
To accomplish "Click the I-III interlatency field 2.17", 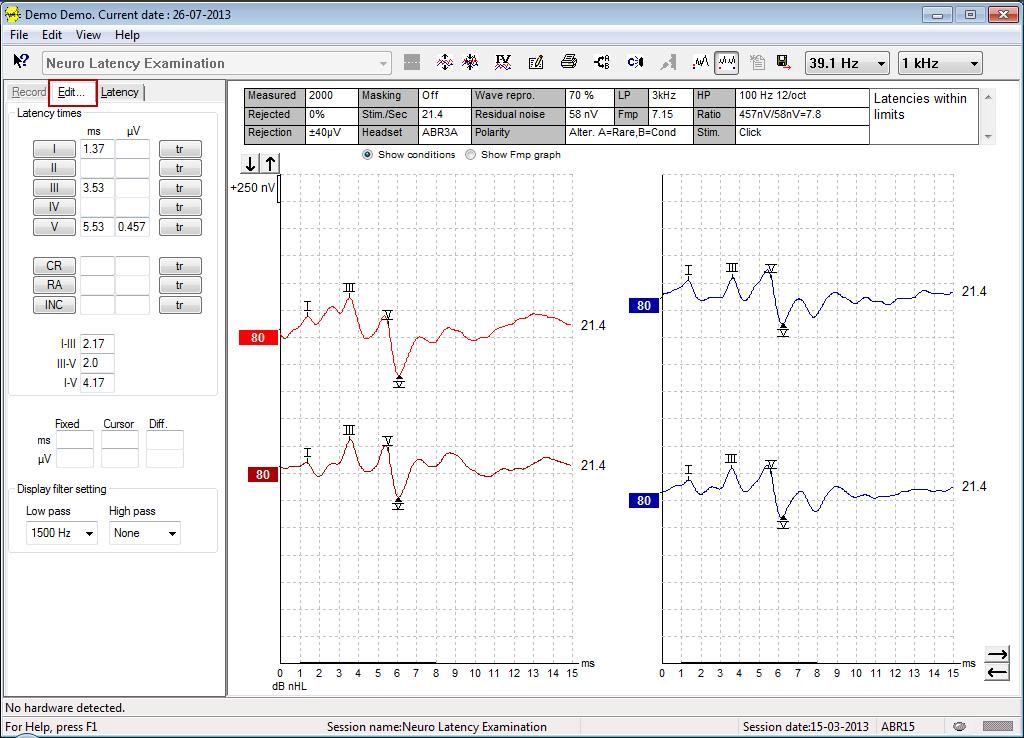I will [97, 344].
